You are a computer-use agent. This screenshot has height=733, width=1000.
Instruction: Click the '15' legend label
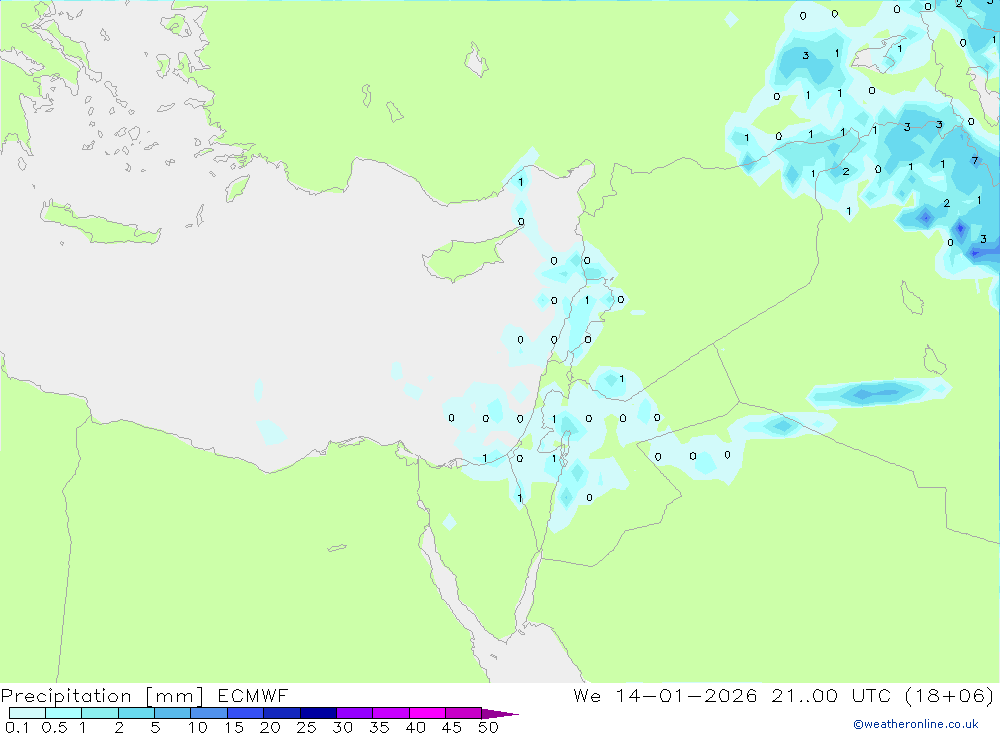[233, 727]
